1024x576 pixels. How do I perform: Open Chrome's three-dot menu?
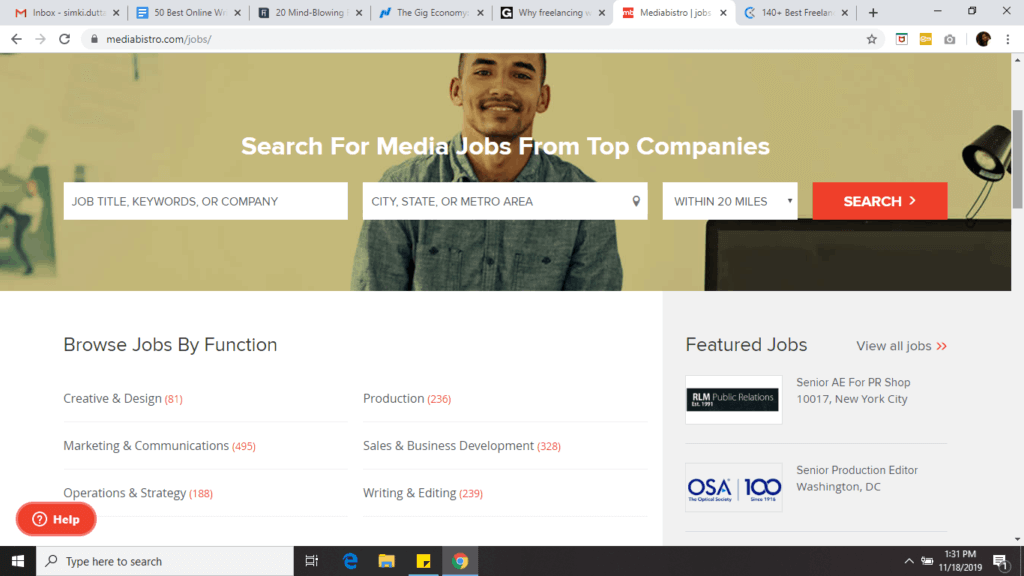(1010, 38)
